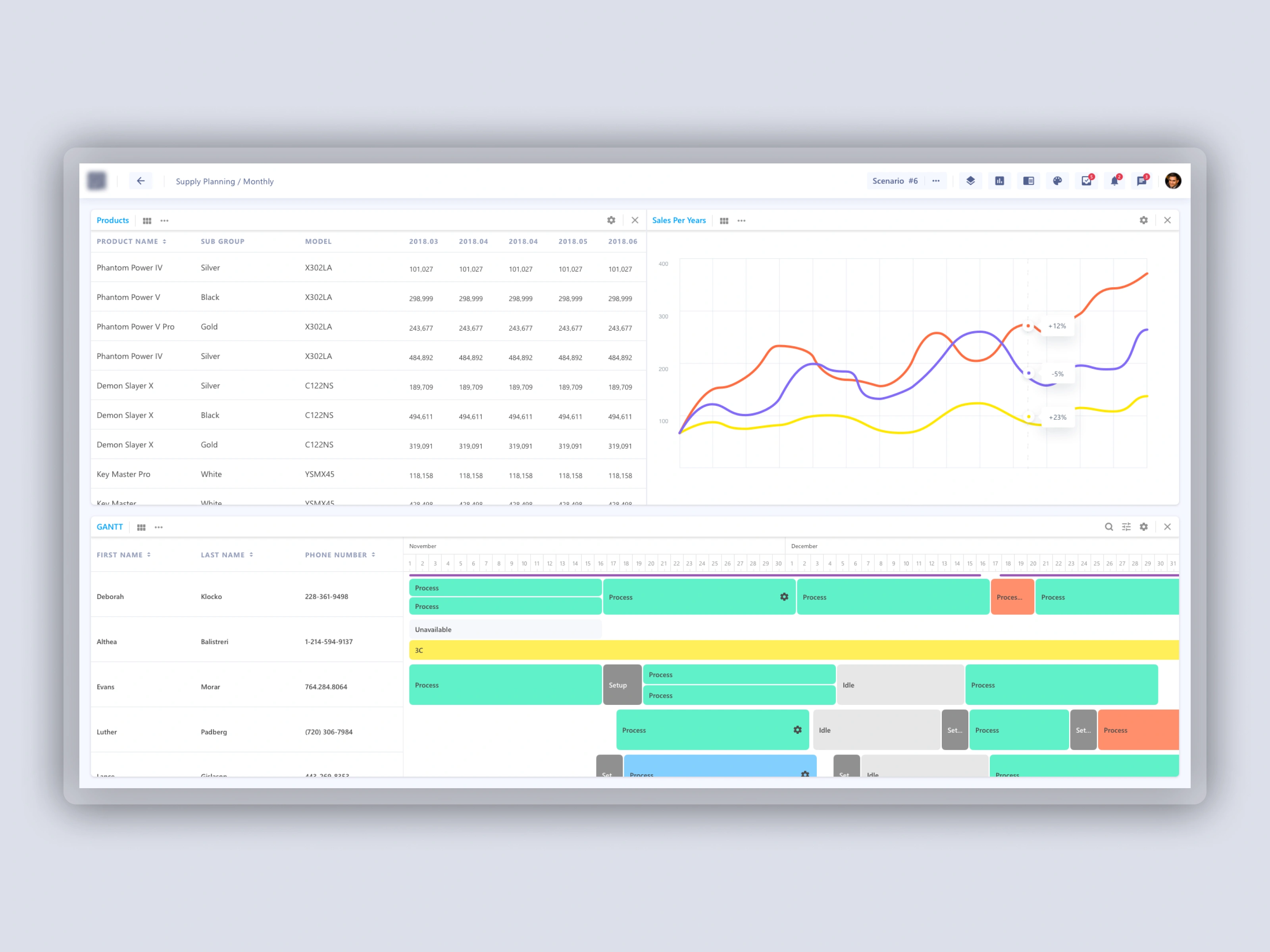Select Althea's Unavailable bar
1270x952 pixels.
coord(505,630)
